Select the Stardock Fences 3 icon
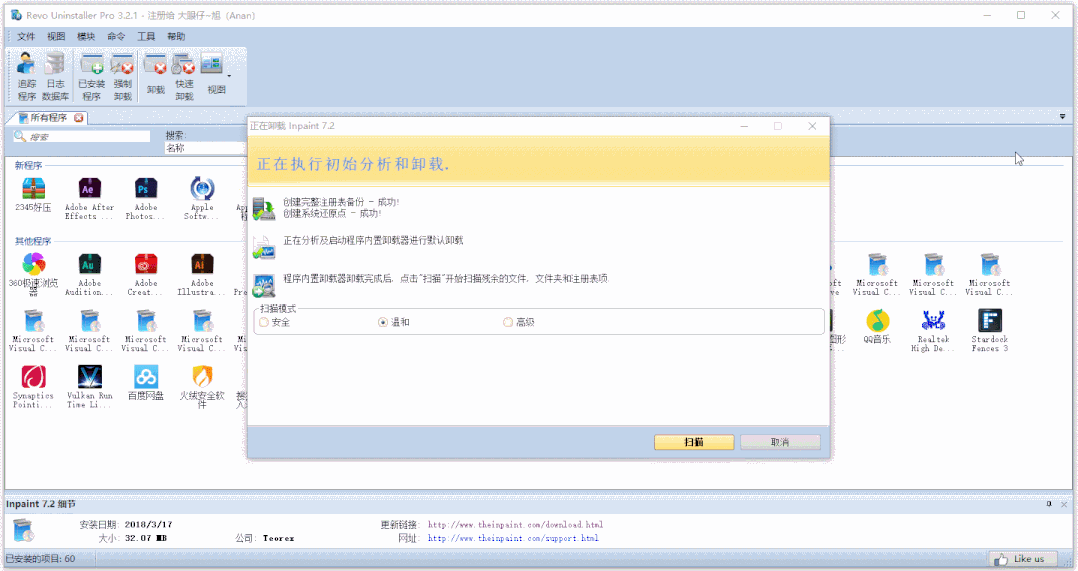 pos(989,321)
